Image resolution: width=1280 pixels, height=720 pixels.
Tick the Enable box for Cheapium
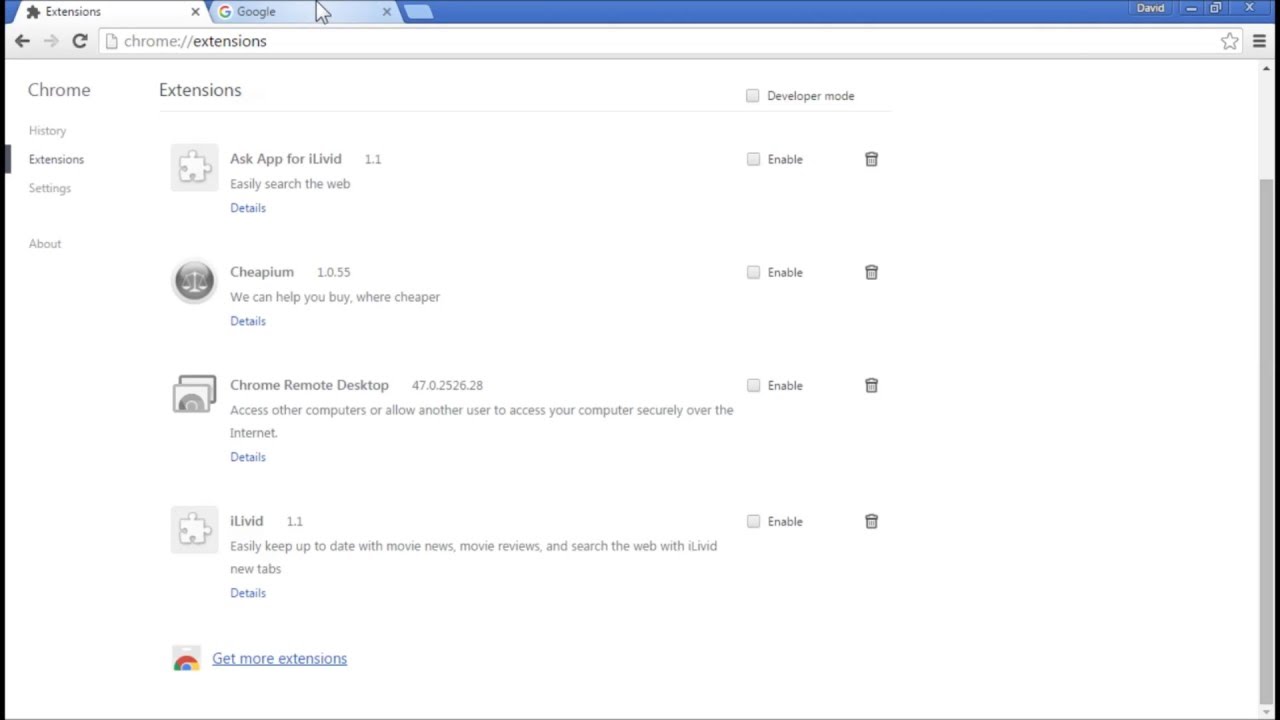753,272
